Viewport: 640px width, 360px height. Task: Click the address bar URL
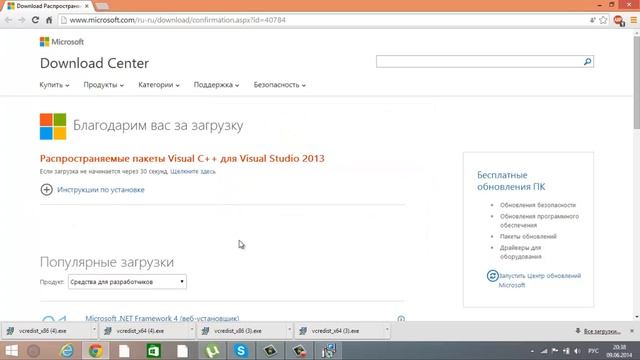click(x=178, y=20)
